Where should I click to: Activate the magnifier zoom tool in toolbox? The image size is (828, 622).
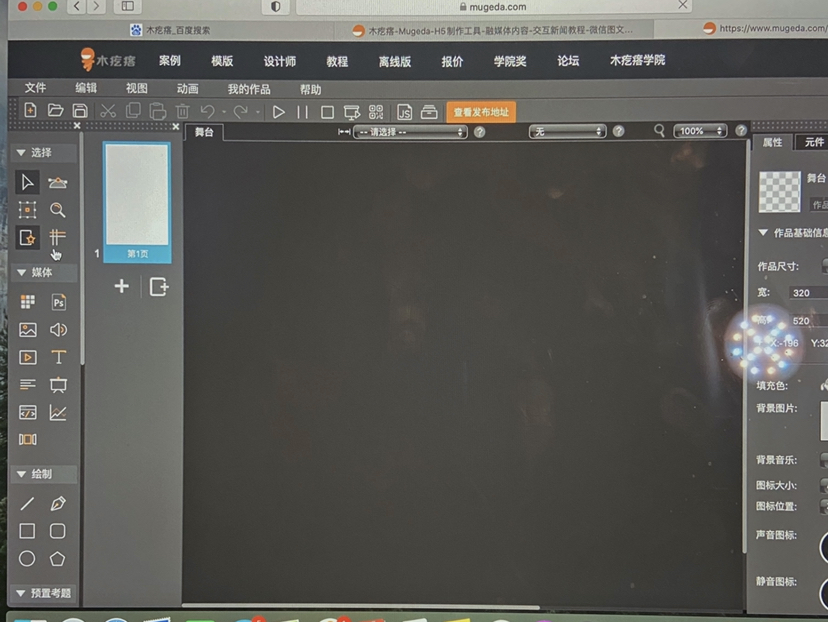58,210
